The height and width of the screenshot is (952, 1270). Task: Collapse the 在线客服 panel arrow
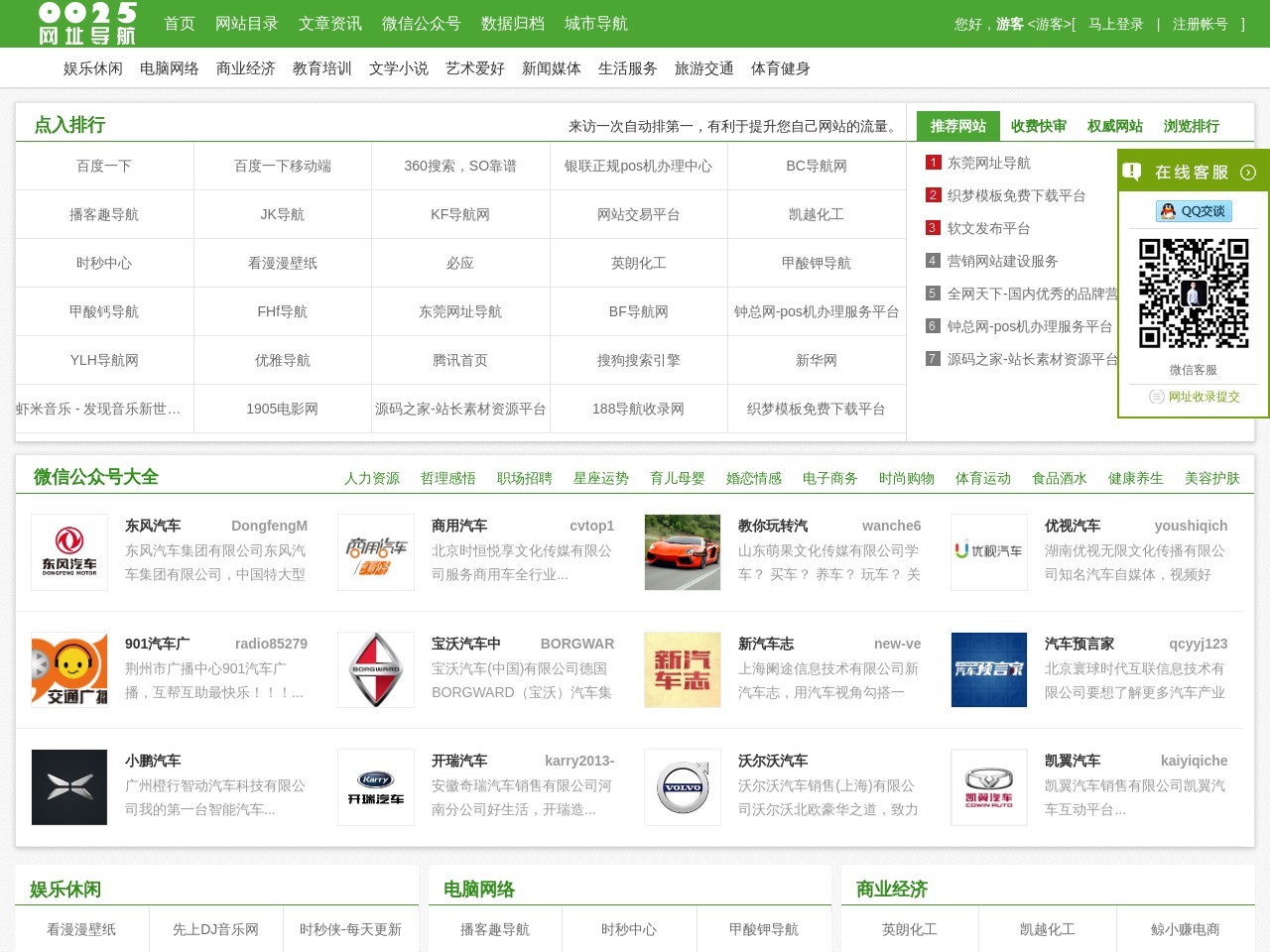tap(1248, 173)
